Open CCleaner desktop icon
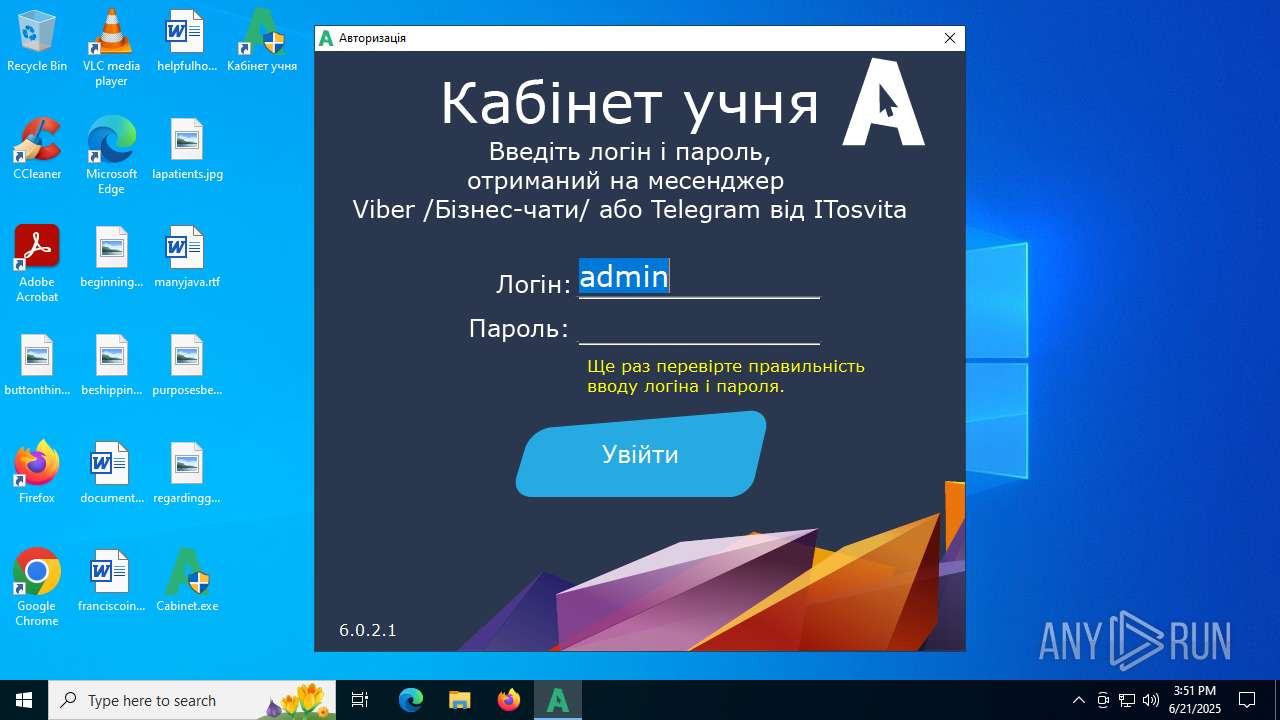Screen dimensions: 1280x720 click(x=37, y=149)
